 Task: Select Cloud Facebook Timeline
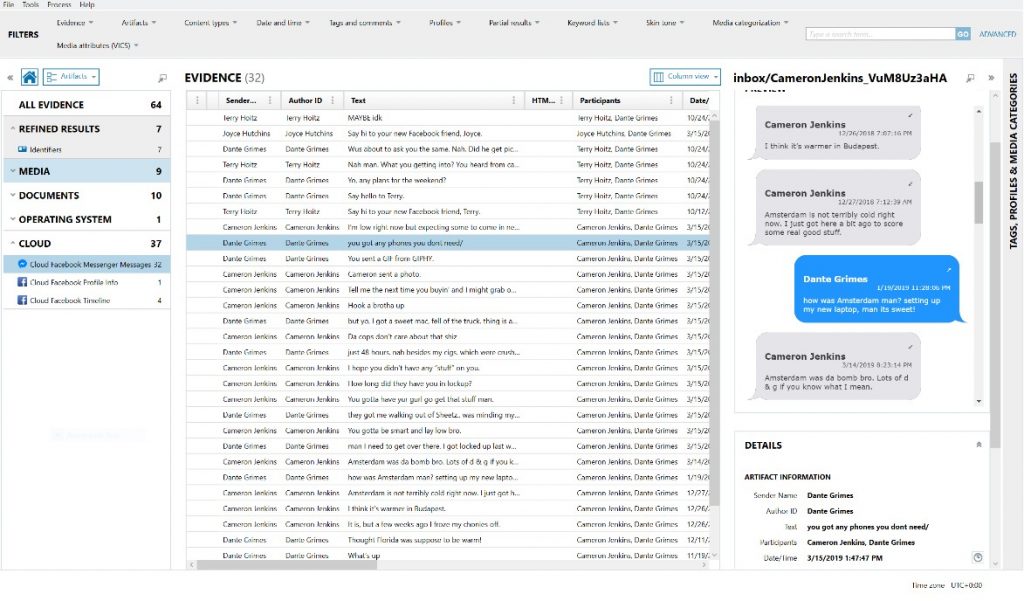point(87,300)
